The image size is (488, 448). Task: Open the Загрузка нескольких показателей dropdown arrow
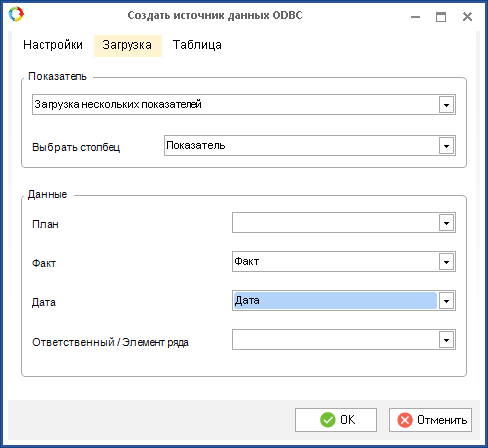point(446,105)
